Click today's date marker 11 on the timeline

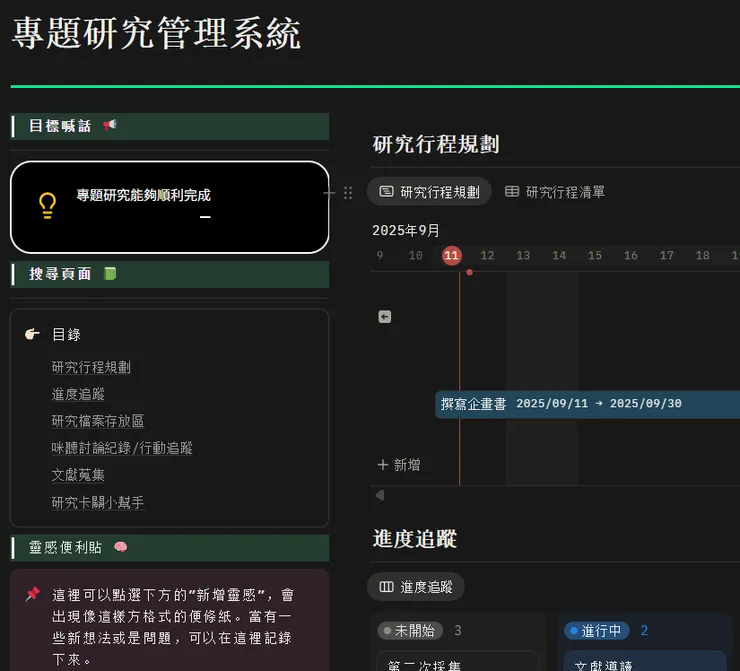coord(452,255)
